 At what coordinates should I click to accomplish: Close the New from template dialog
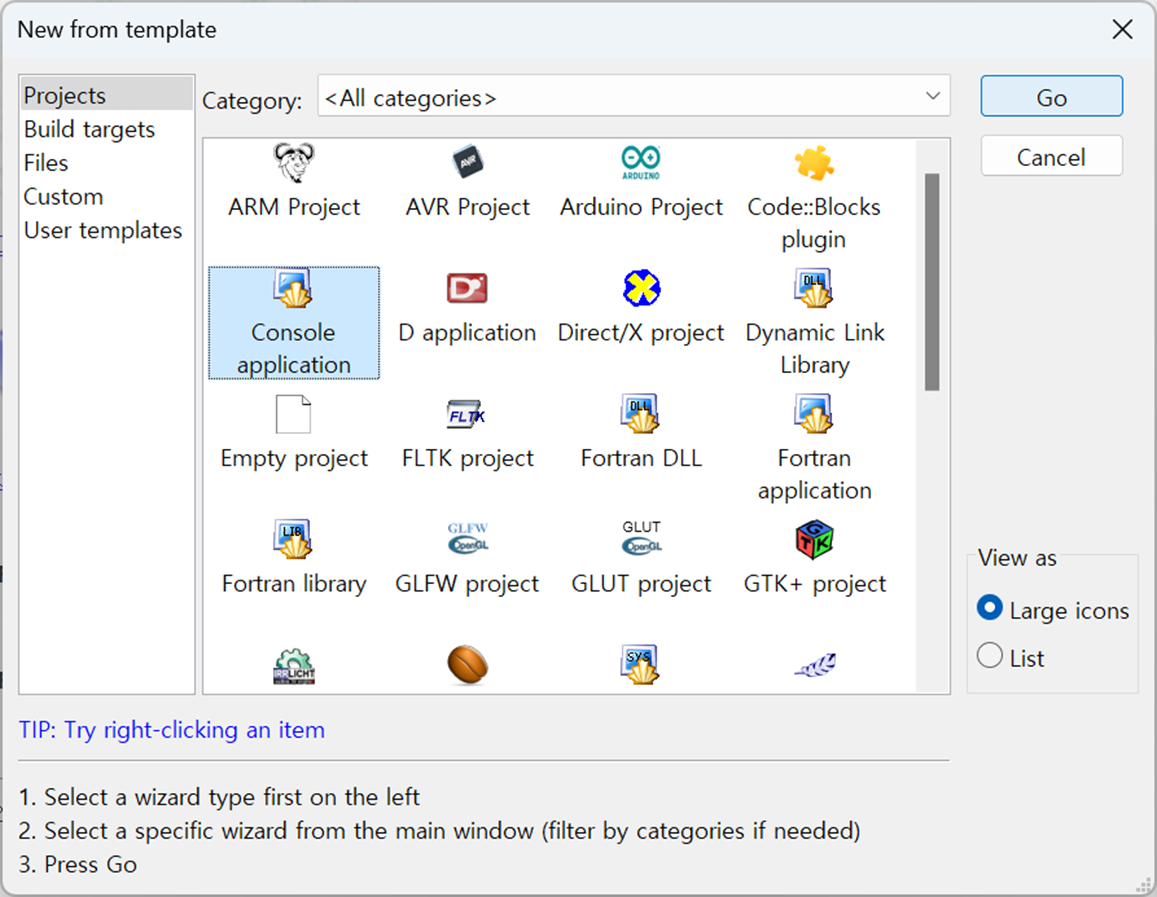coord(1122,30)
